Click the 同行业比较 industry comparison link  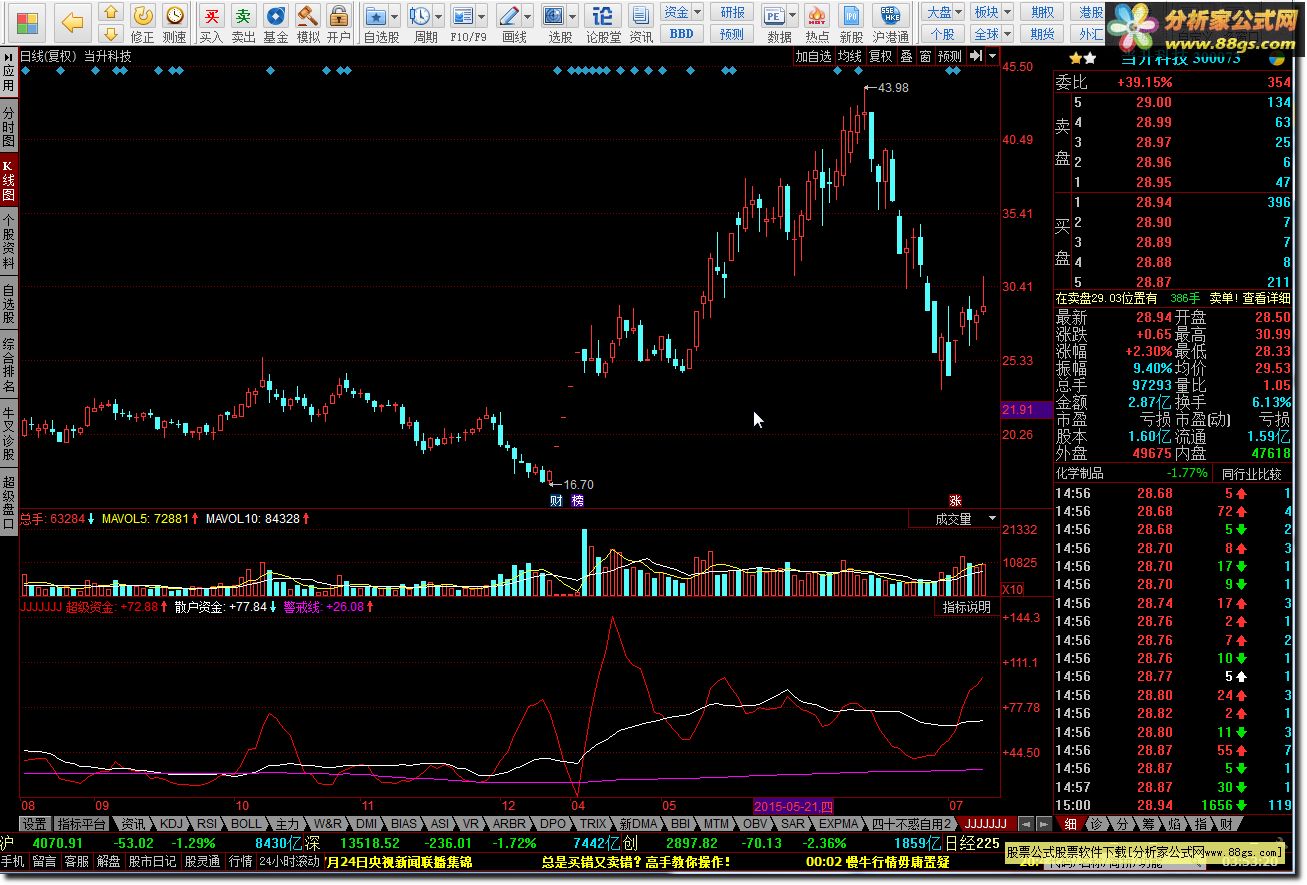coord(1251,473)
